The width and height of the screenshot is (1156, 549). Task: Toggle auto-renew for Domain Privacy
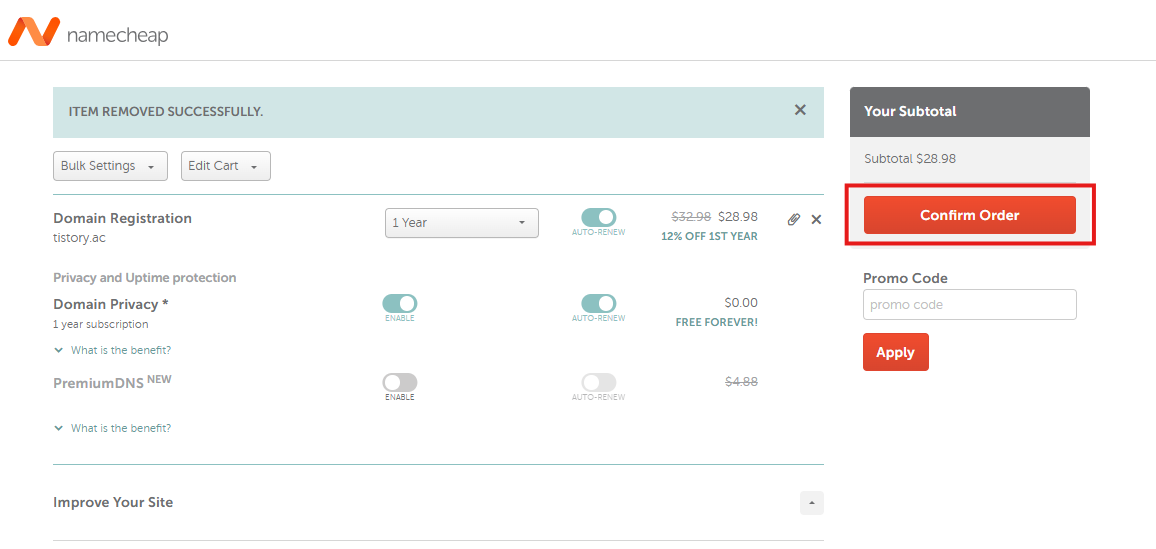pos(599,303)
